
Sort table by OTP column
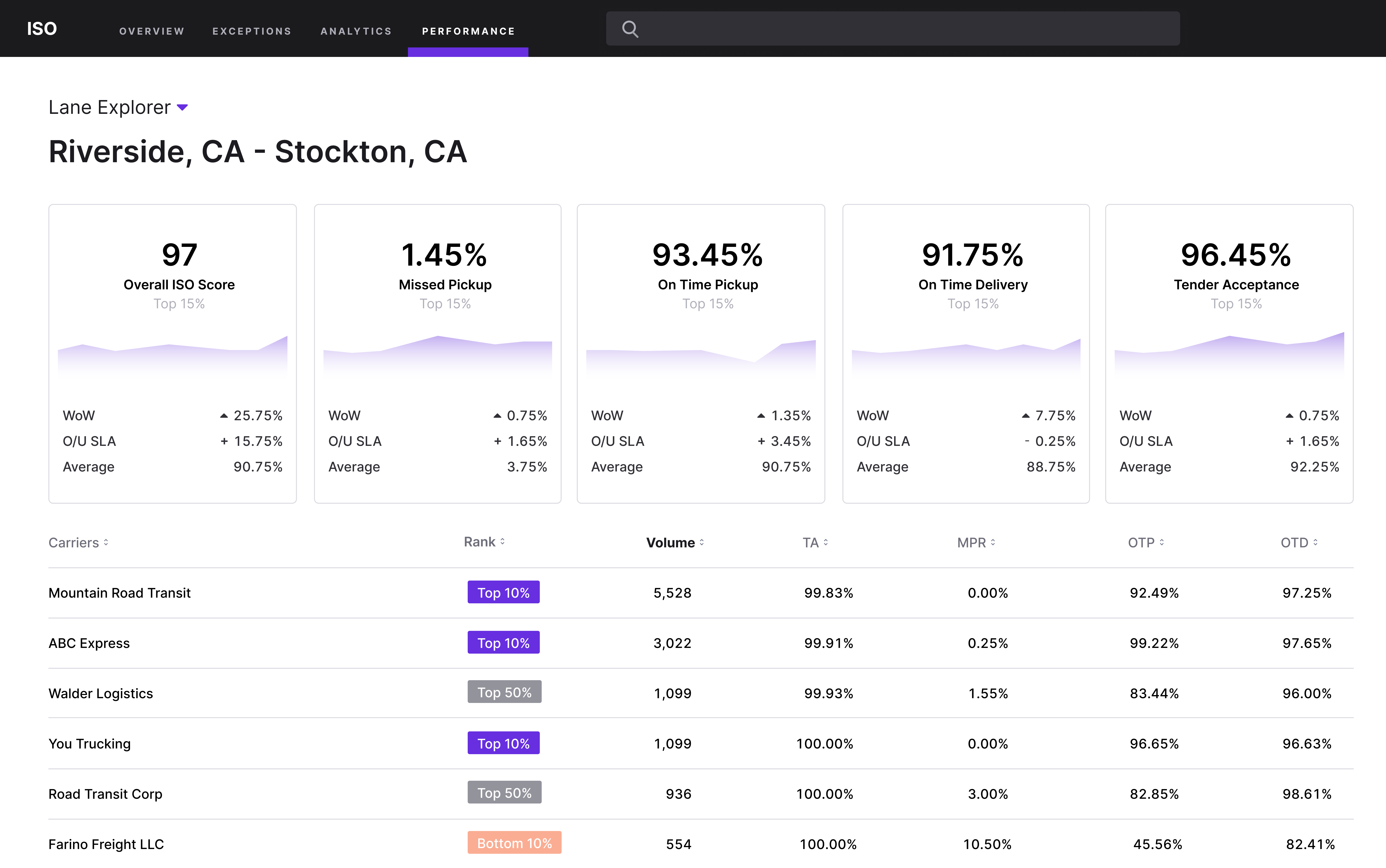1146,543
